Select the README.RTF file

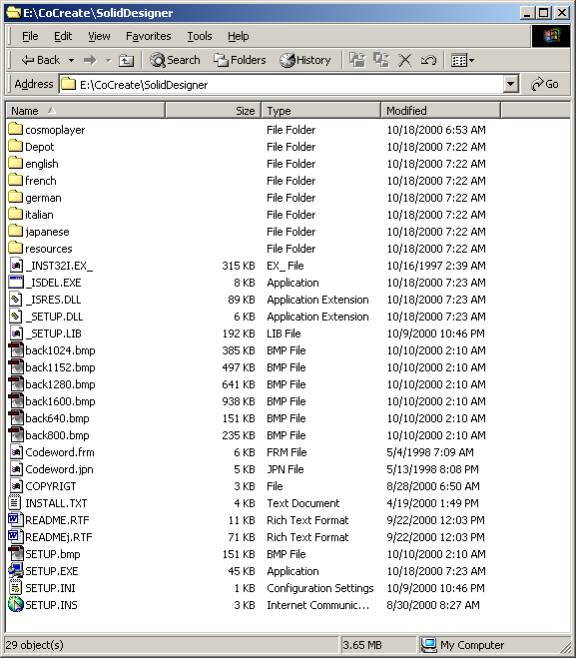[x=57, y=520]
